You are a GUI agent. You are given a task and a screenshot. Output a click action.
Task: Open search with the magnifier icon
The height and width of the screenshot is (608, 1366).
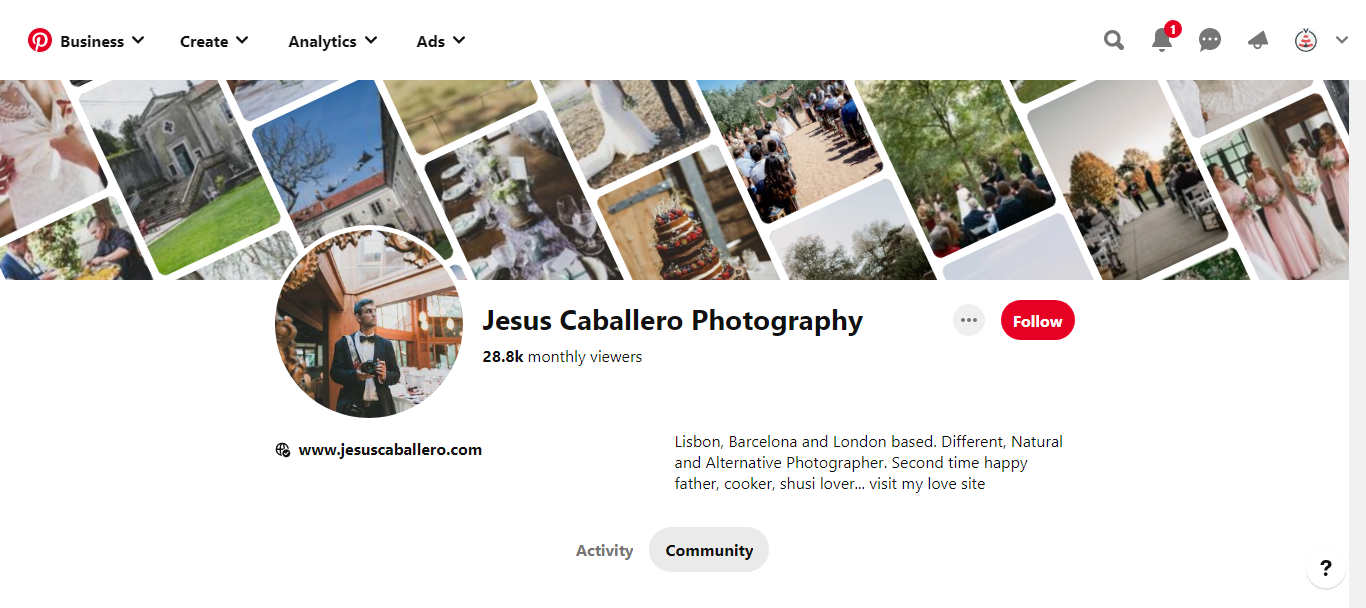click(x=1114, y=40)
